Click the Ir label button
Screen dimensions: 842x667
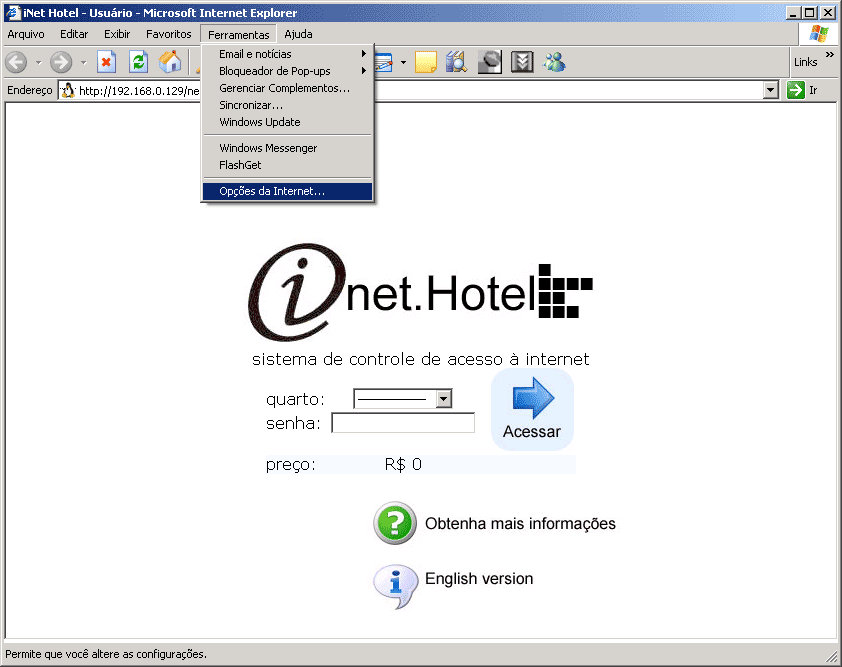tap(814, 90)
